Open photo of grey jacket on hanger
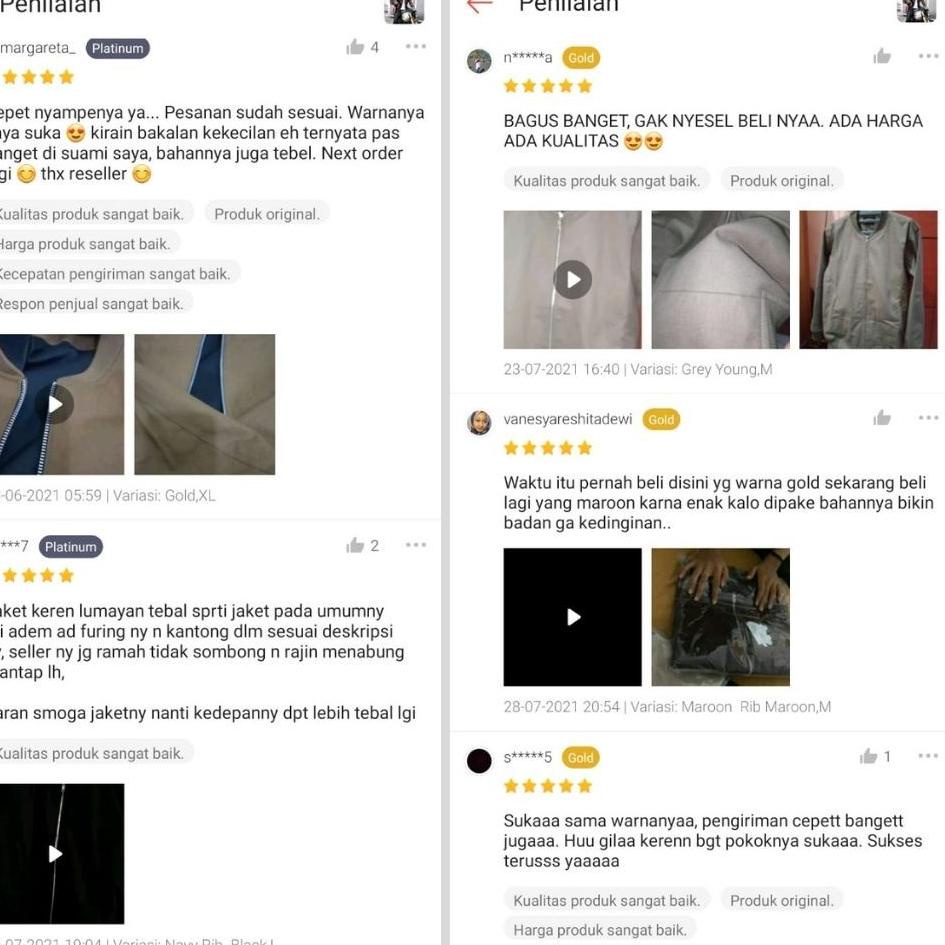 [868, 280]
